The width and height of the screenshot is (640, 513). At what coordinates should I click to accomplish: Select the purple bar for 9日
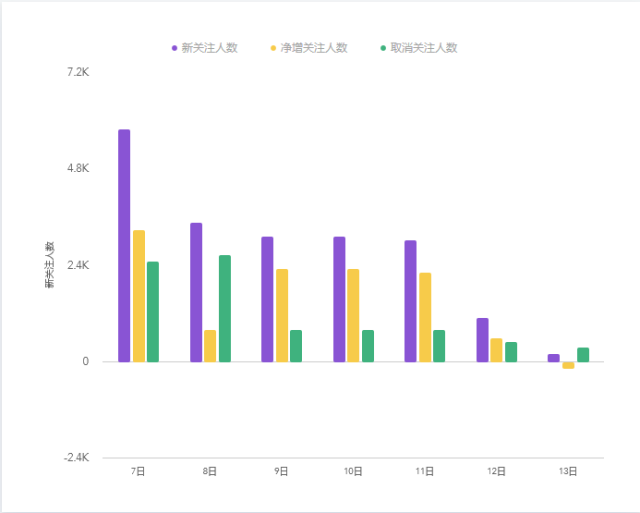[x=267, y=299]
